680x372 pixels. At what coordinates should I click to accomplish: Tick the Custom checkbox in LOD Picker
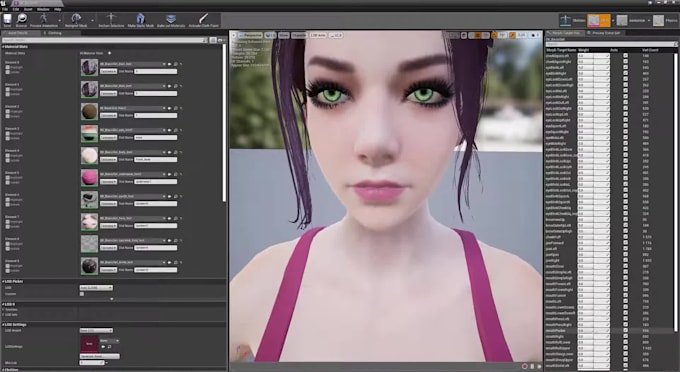coord(82,294)
